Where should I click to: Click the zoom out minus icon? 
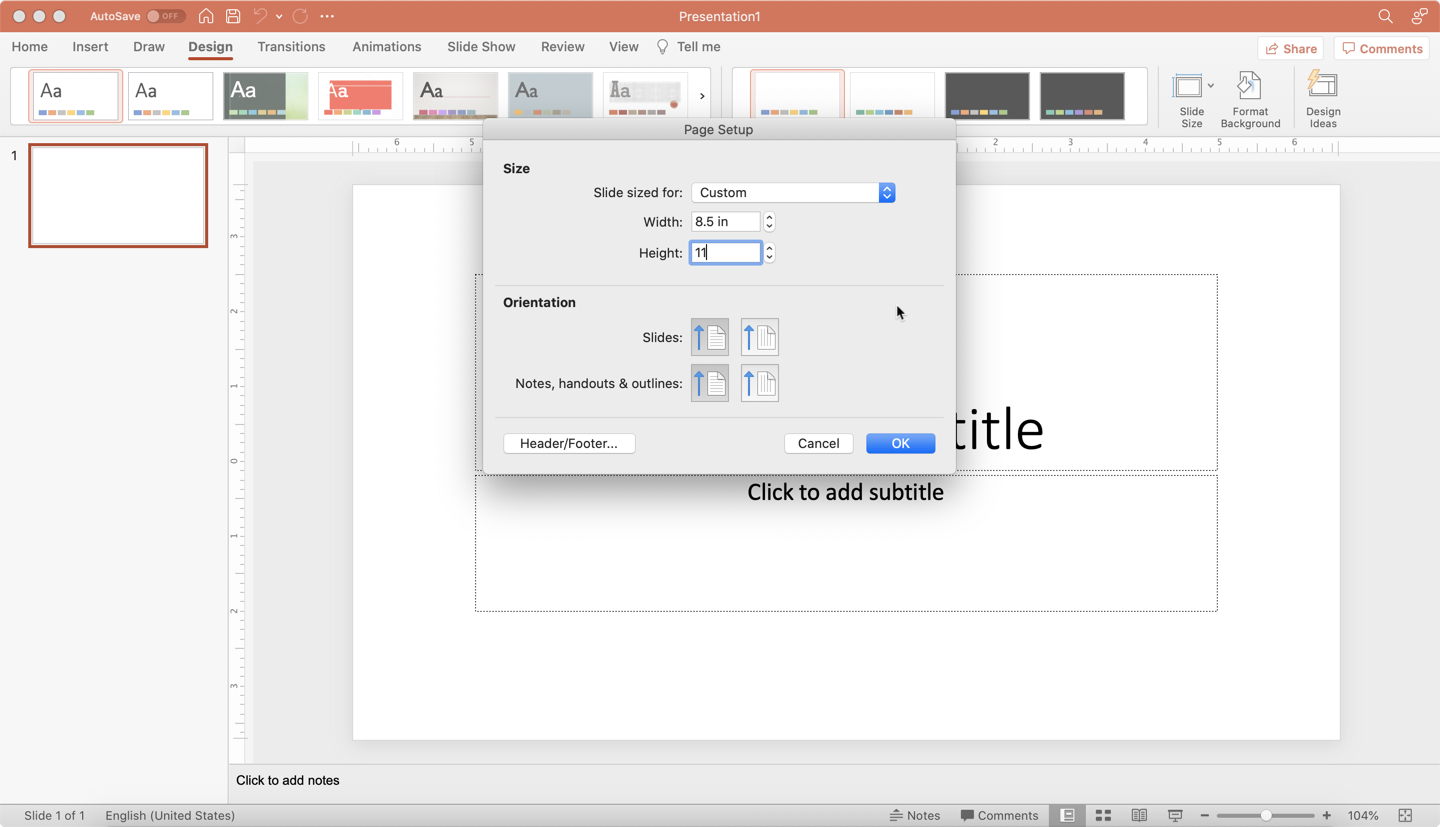pos(1204,816)
